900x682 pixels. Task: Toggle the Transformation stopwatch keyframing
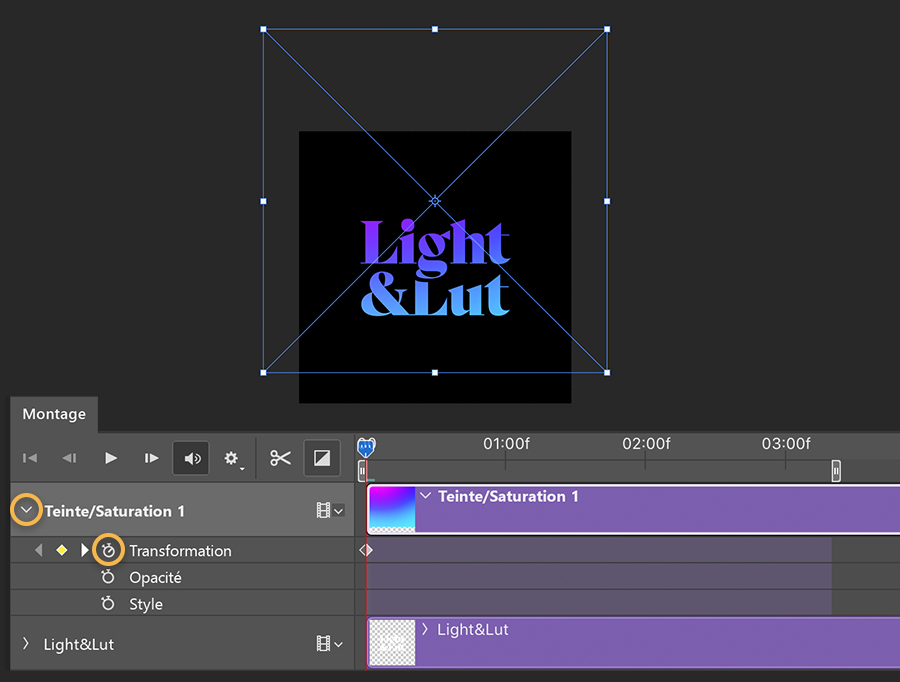(x=108, y=551)
